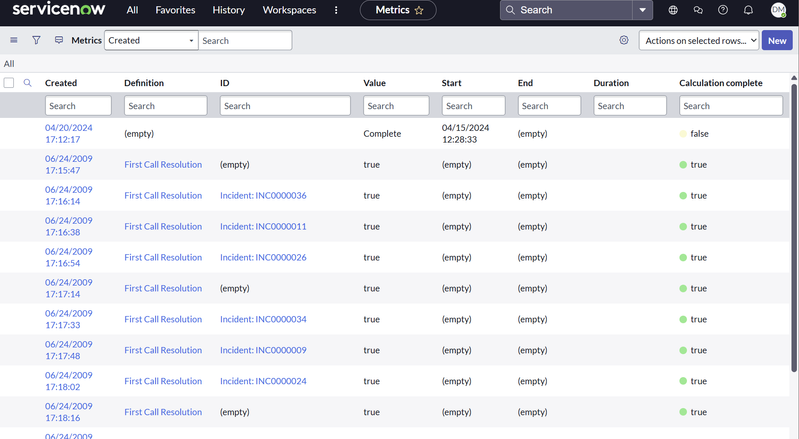The height and width of the screenshot is (439, 799).
Task: Click the End column search field
Action: pyautogui.click(x=549, y=105)
